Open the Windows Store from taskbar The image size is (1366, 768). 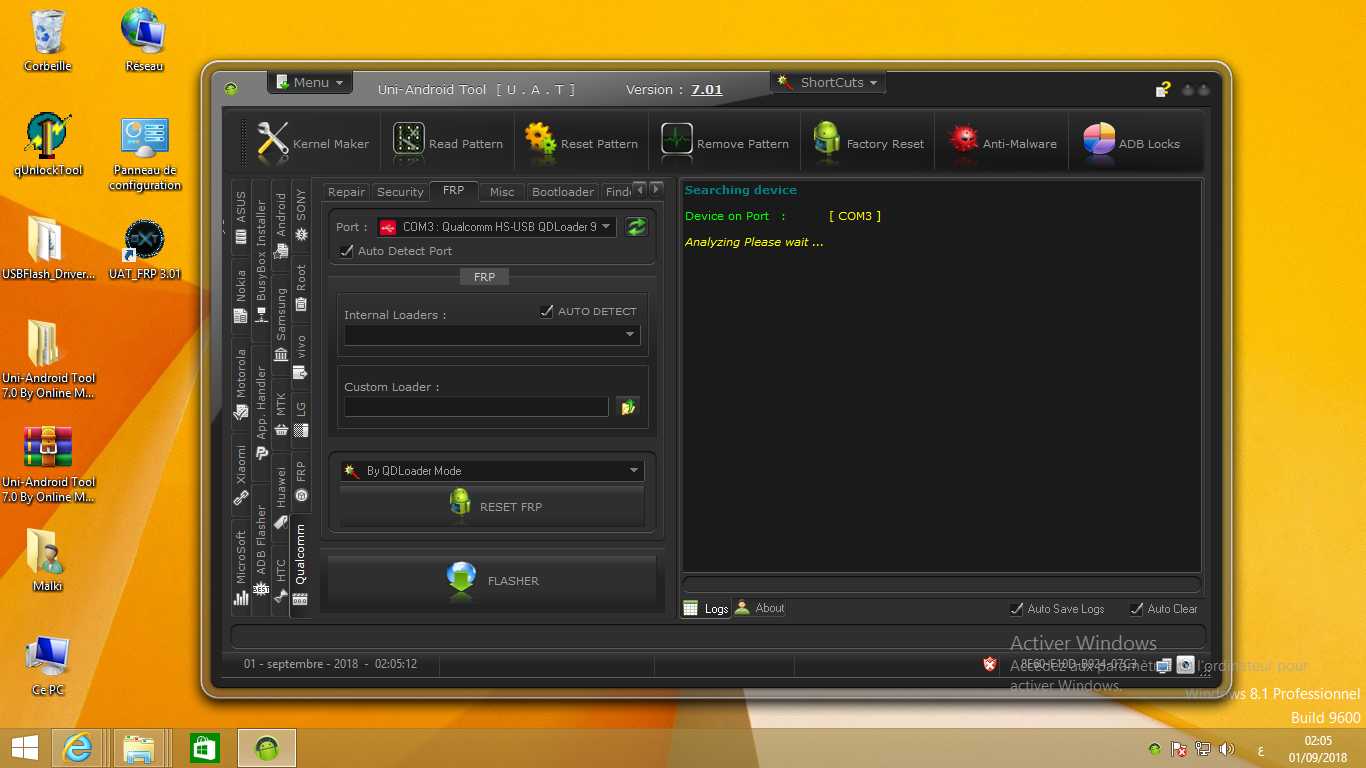tap(203, 748)
